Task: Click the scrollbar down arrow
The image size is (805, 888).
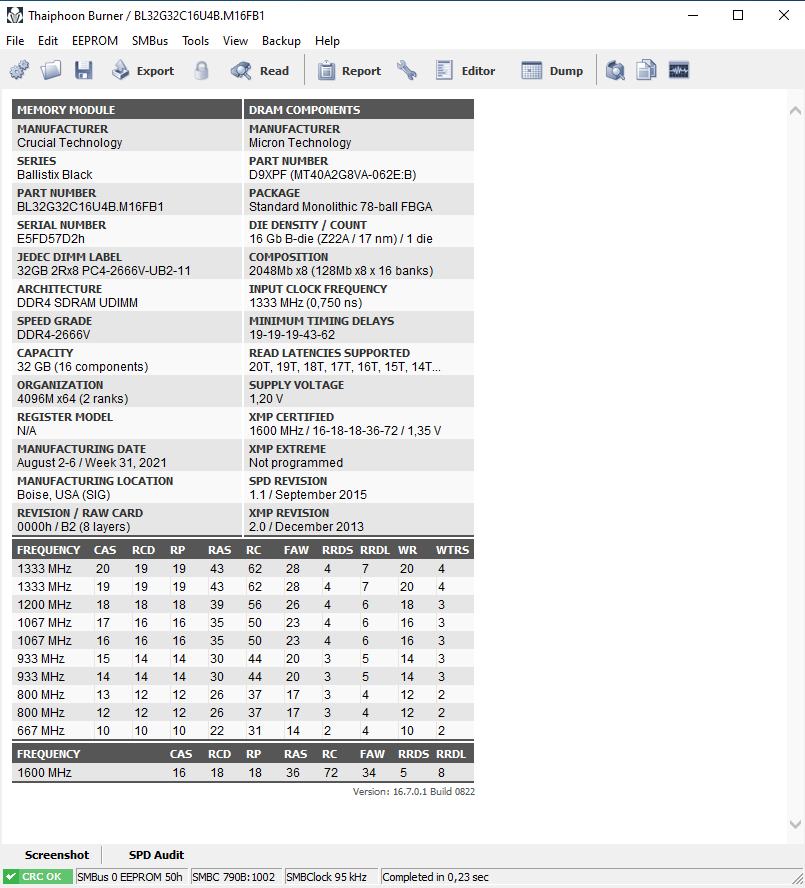Action: (x=795, y=825)
